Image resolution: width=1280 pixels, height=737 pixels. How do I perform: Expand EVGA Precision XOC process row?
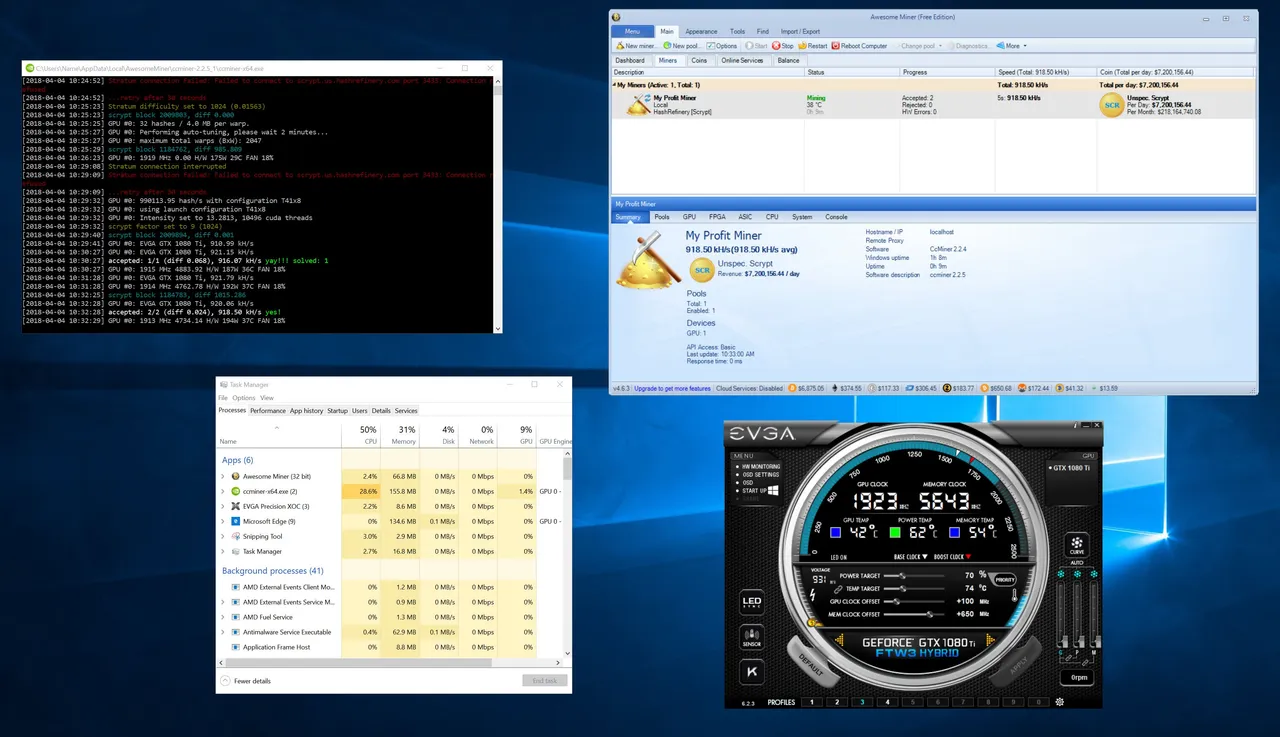(223, 506)
